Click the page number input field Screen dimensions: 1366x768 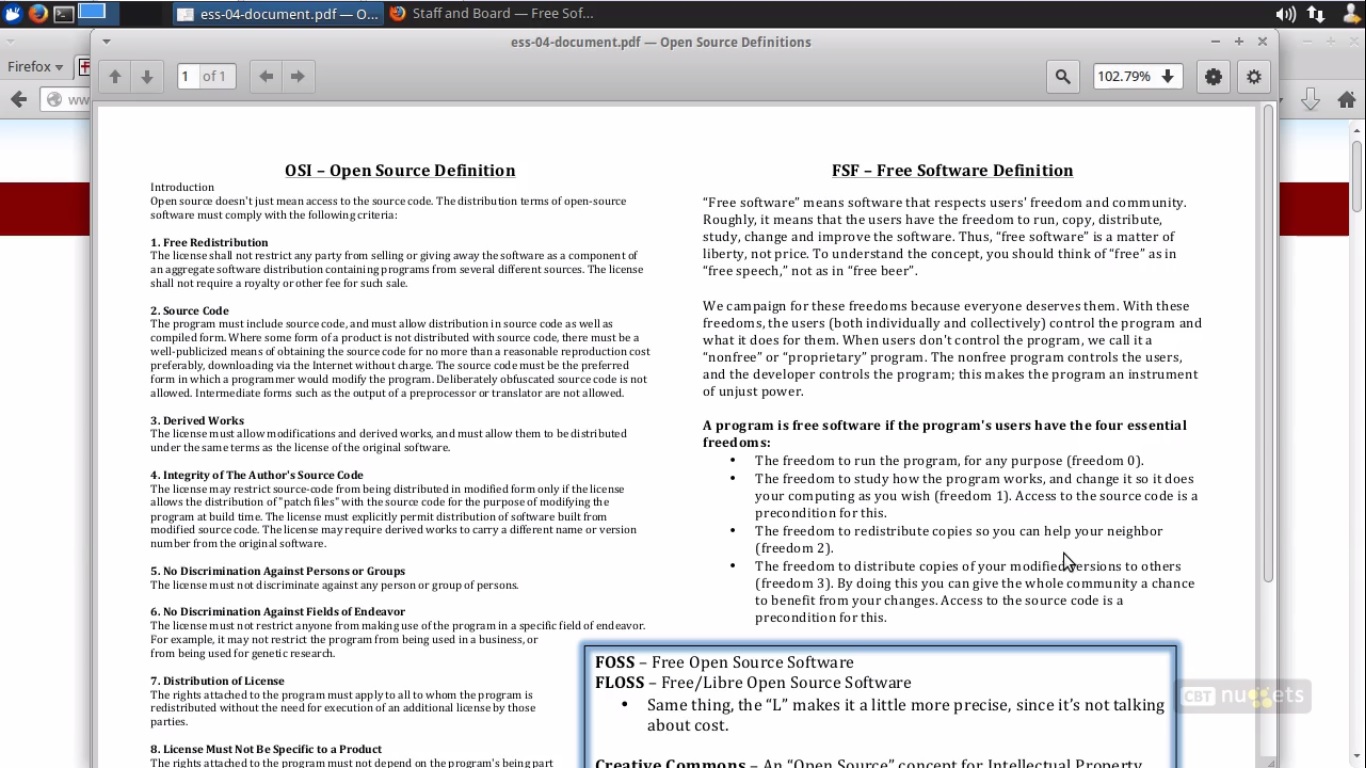[x=188, y=77]
